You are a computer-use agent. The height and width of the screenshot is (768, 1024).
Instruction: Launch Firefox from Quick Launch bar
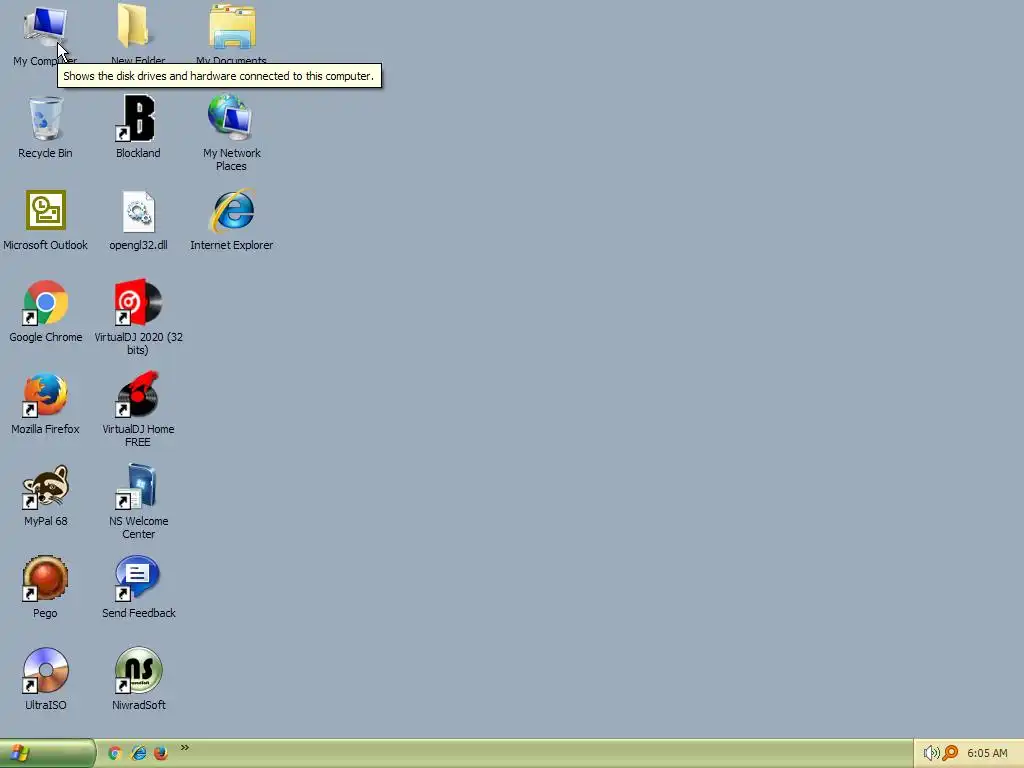(161, 753)
